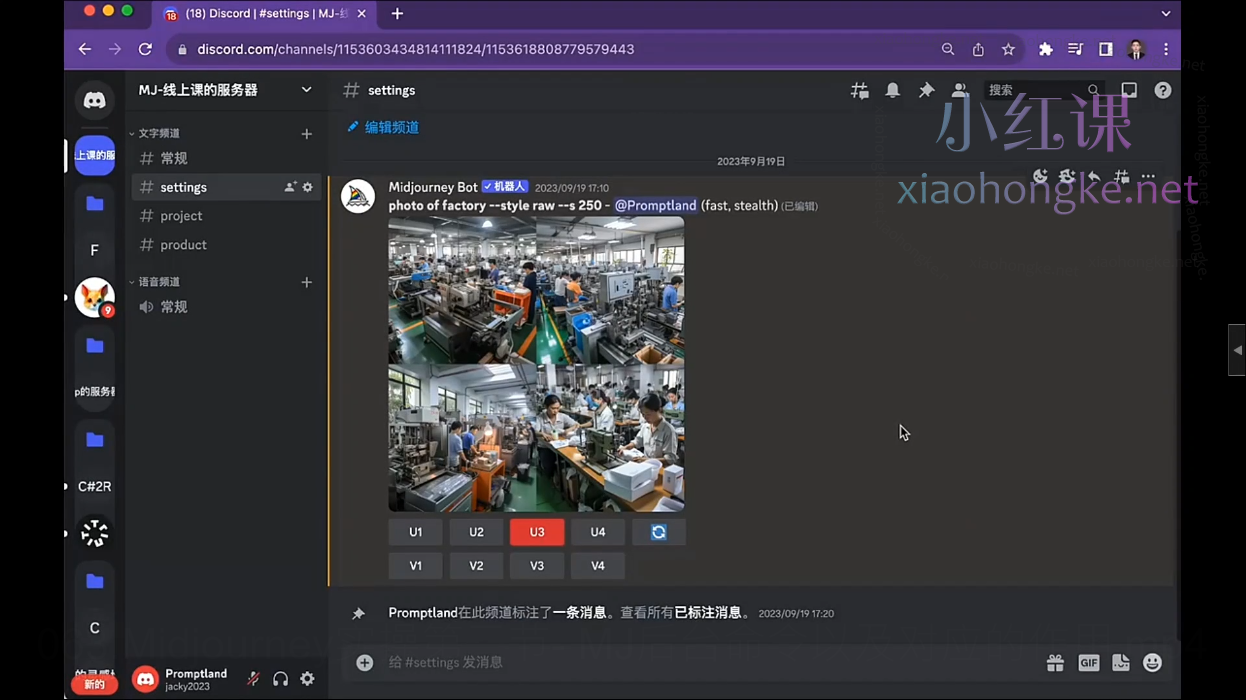Image resolution: width=1246 pixels, height=700 pixels.
Task: Open the product channel
Action: coord(226,245)
